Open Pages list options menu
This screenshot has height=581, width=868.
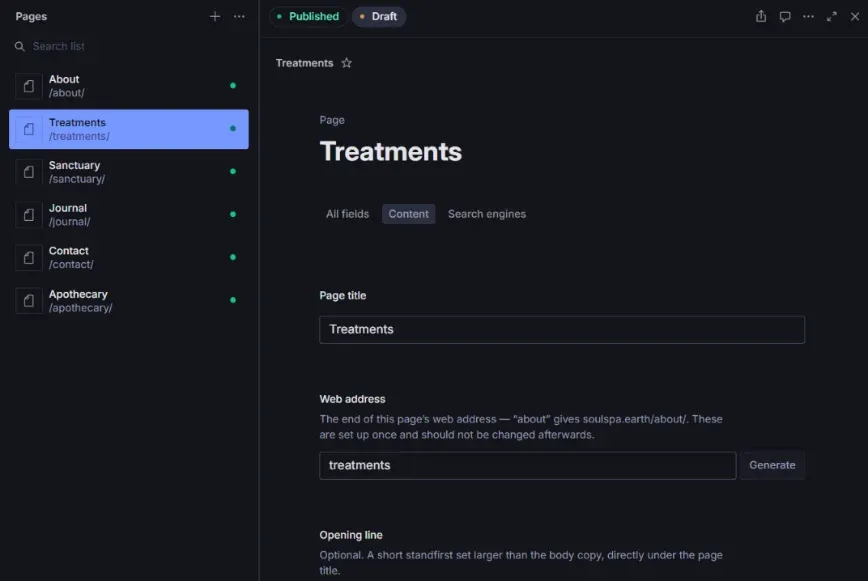tap(239, 17)
